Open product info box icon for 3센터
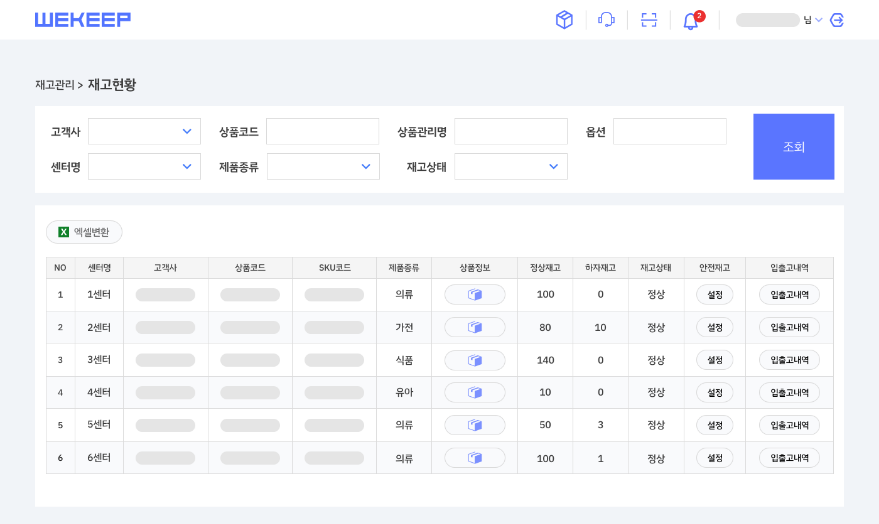Screen dimensions: 879x524 (475, 360)
